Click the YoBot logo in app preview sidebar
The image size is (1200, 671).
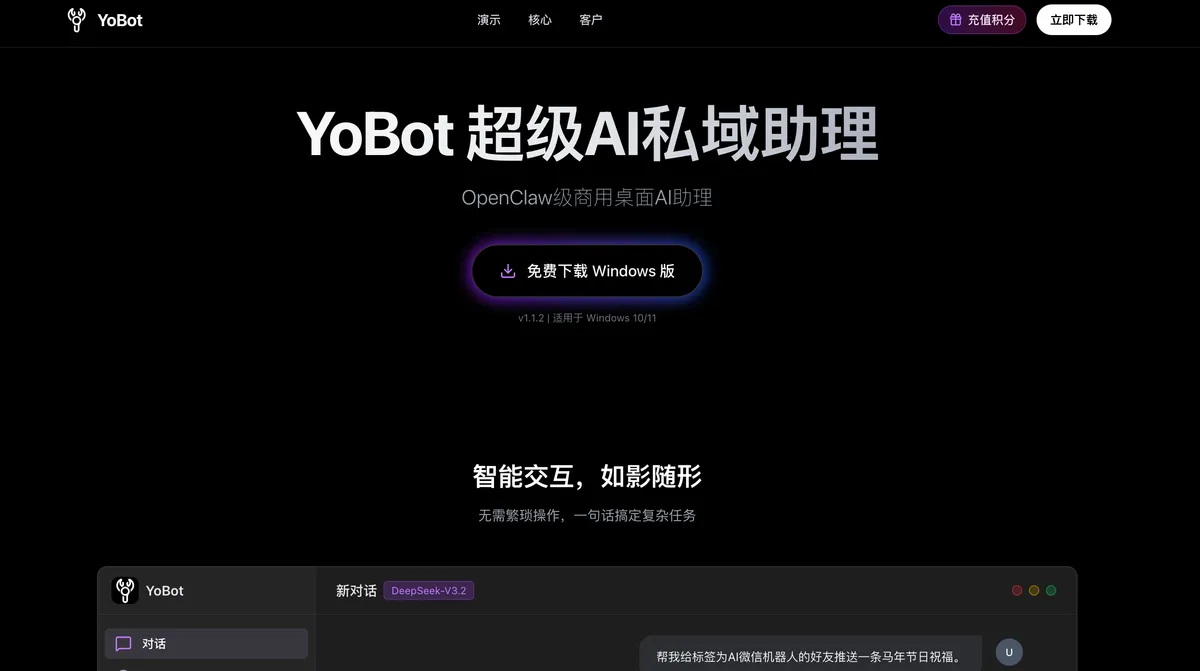point(125,590)
